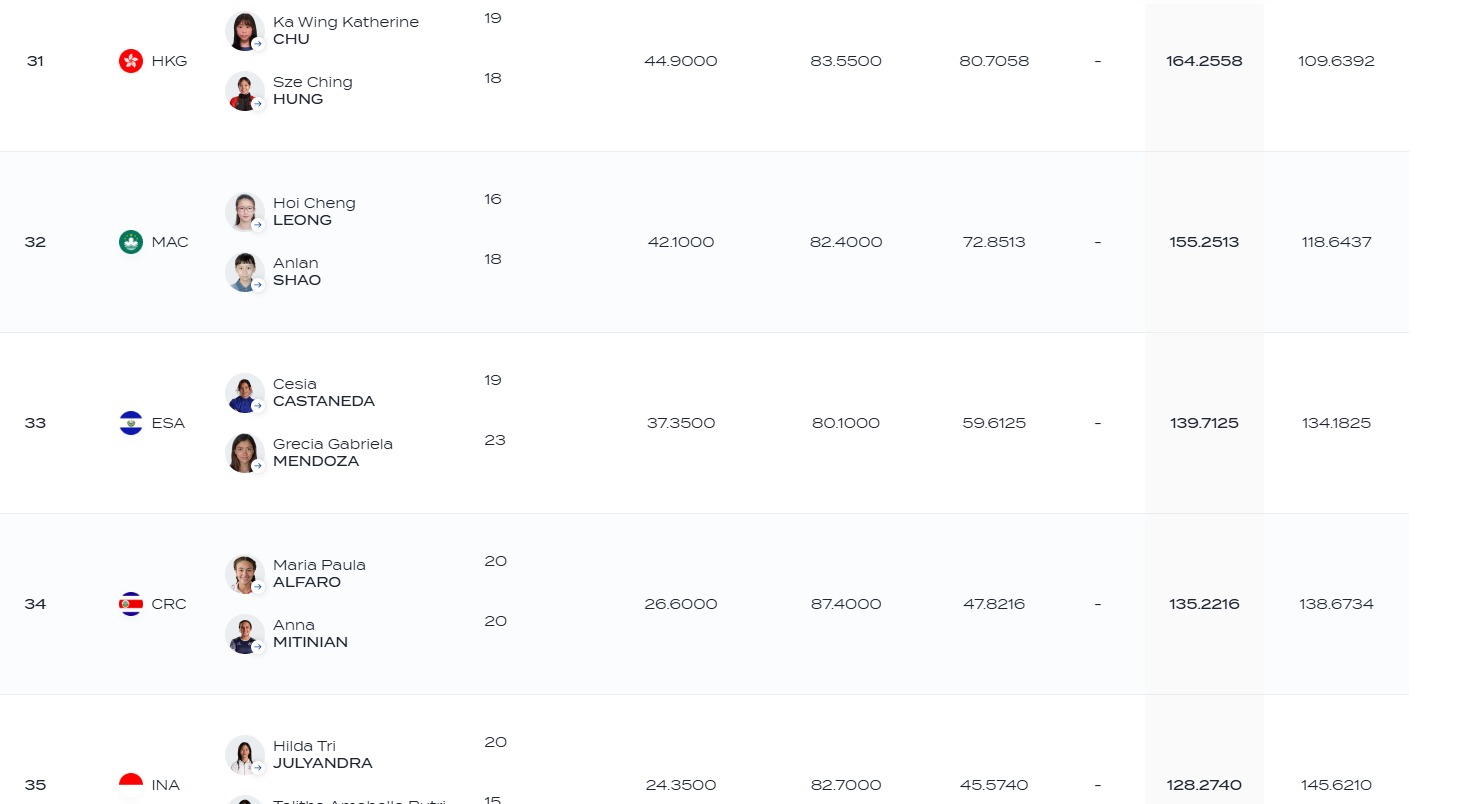Select rank 34 row number
Image resolution: width=1479 pixels, height=804 pixels.
pos(35,604)
